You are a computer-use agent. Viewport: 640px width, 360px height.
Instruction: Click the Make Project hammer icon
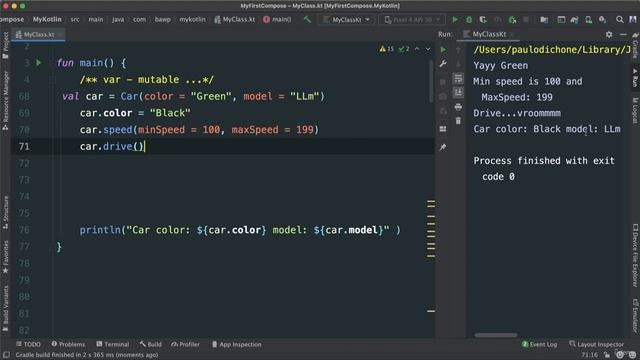tap(307, 19)
